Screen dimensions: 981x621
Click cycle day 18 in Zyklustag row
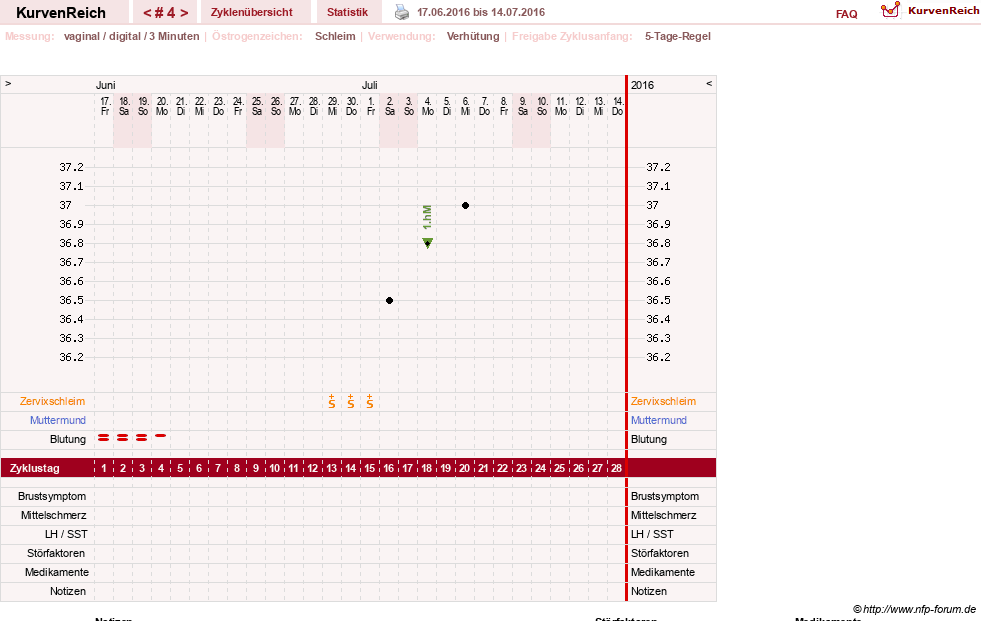427,468
